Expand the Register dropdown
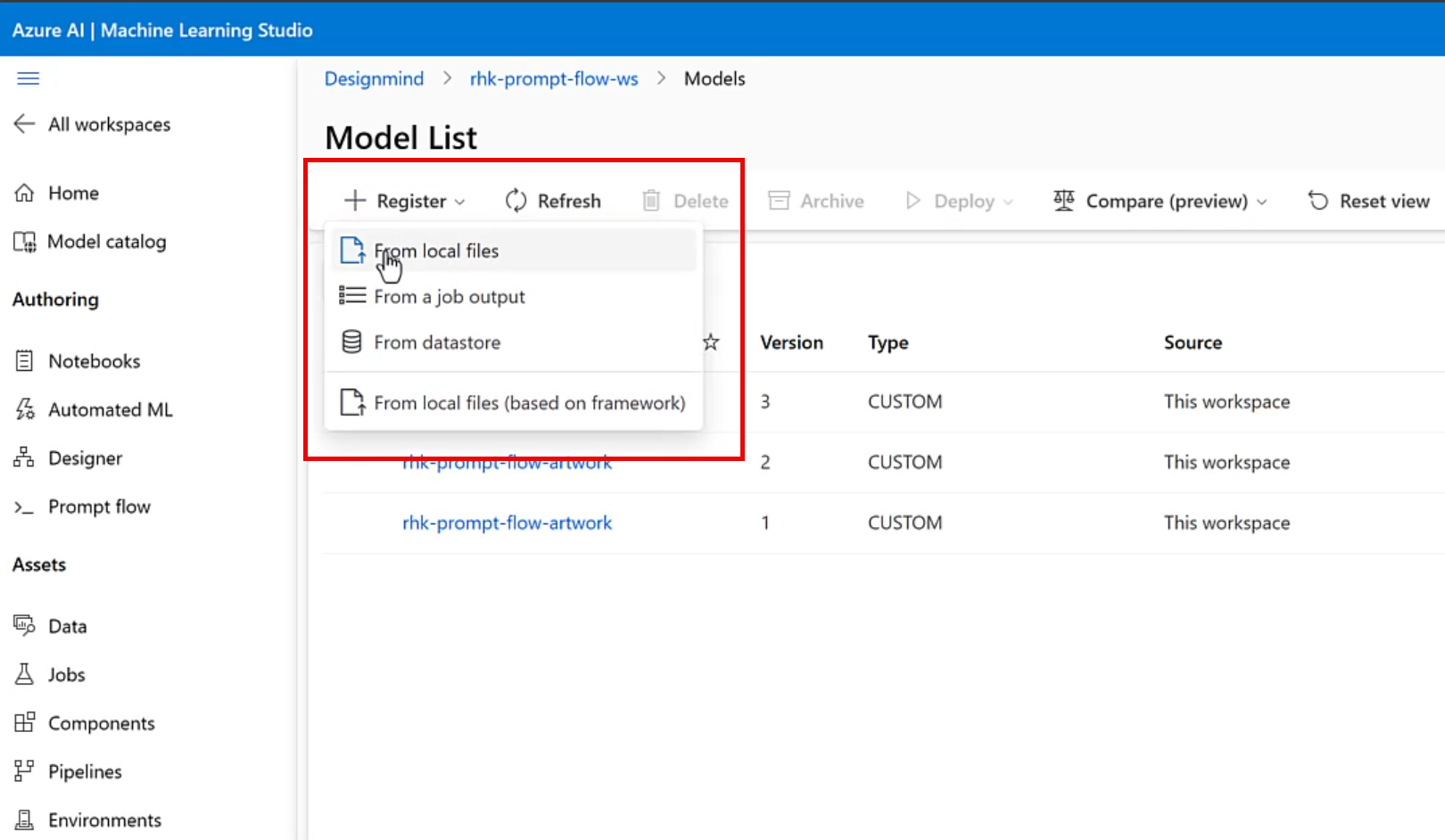Screen dimensions: 1445x840 coord(406,201)
